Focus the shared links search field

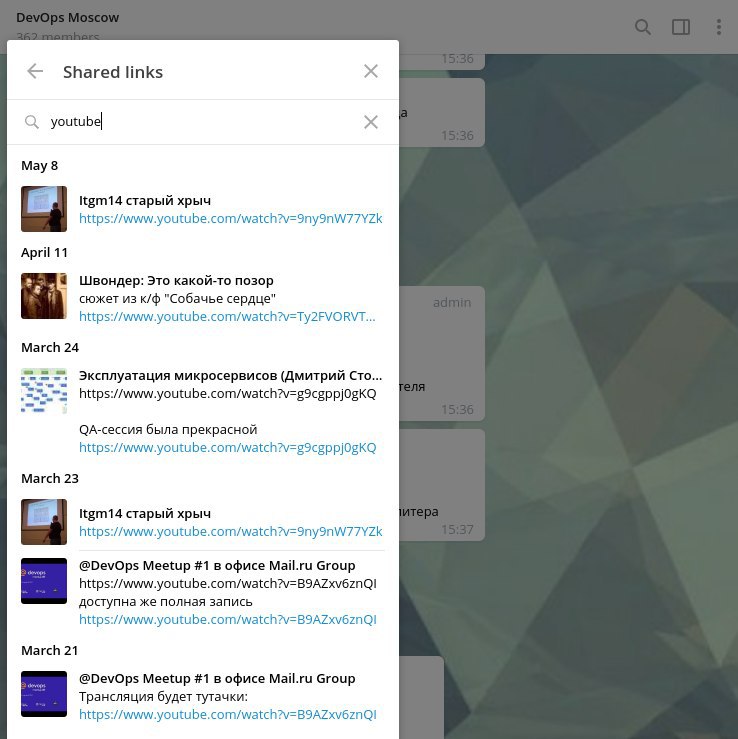pyautogui.click(x=203, y=122)
